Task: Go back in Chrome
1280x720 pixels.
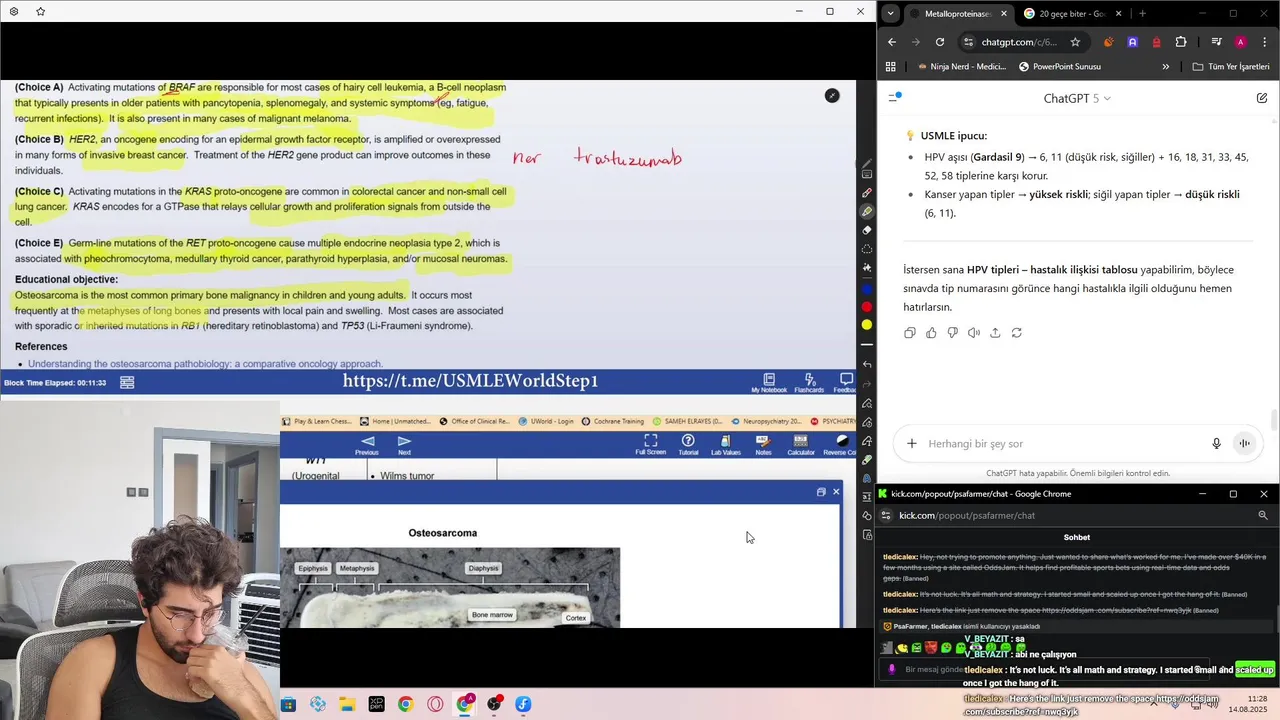Action: coord(892,42)
